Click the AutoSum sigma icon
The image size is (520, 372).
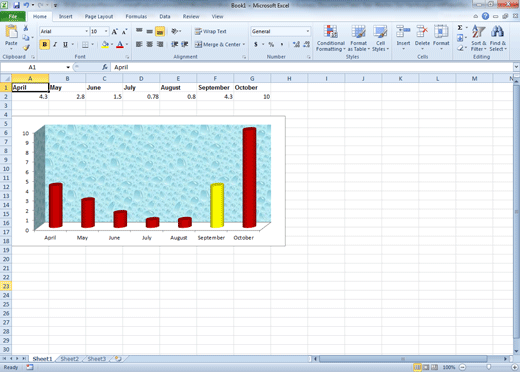pyautogui.click(x=460, y=28)
